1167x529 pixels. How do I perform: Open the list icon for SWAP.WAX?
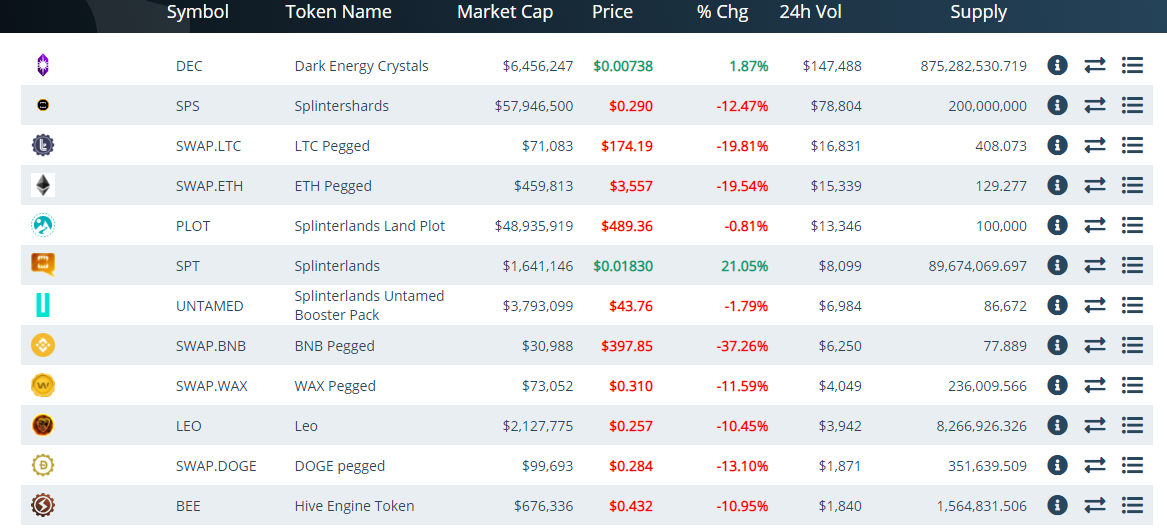(1132, 385)
